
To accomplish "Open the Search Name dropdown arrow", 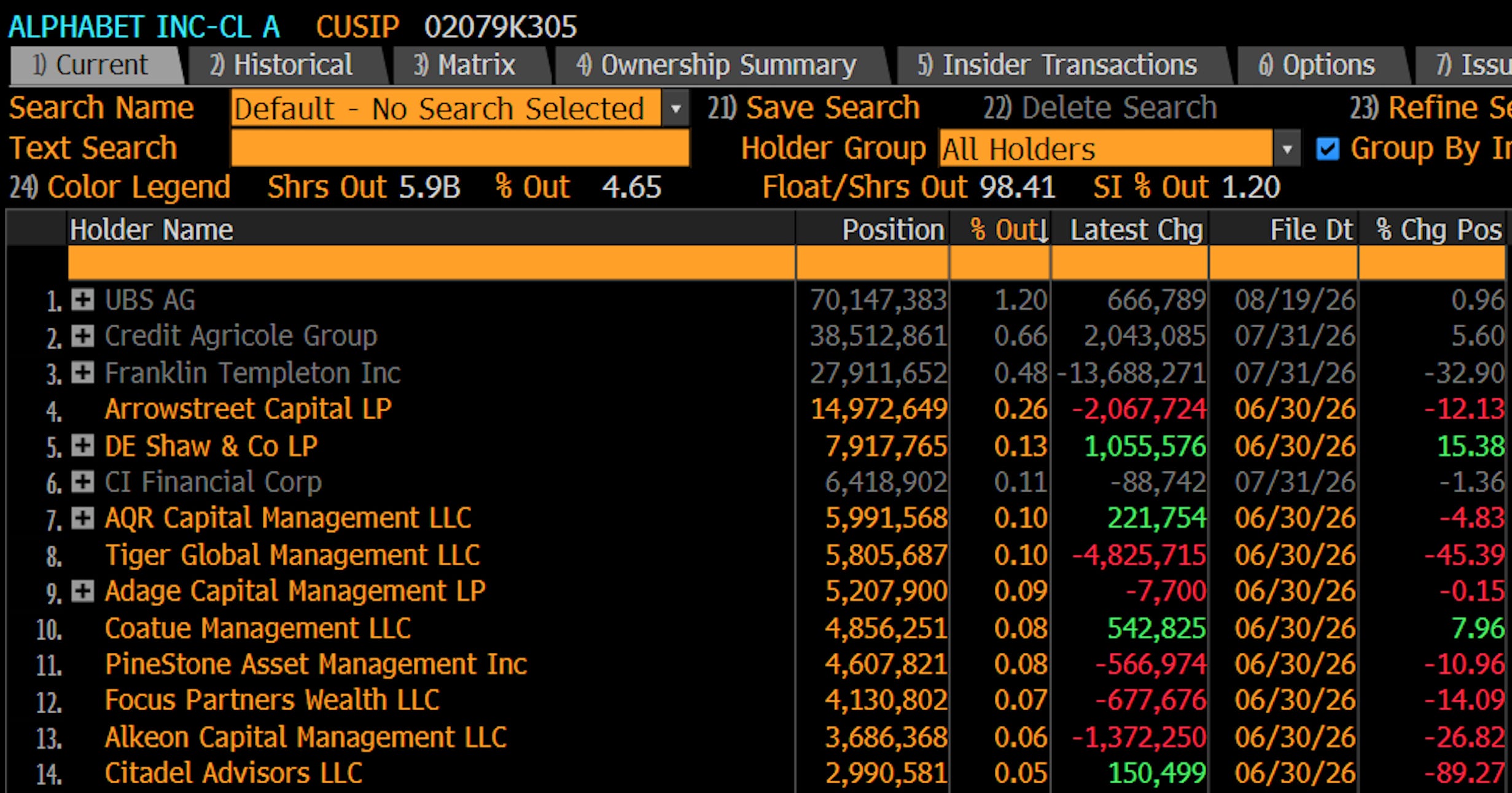I will [x=676, y=109].
